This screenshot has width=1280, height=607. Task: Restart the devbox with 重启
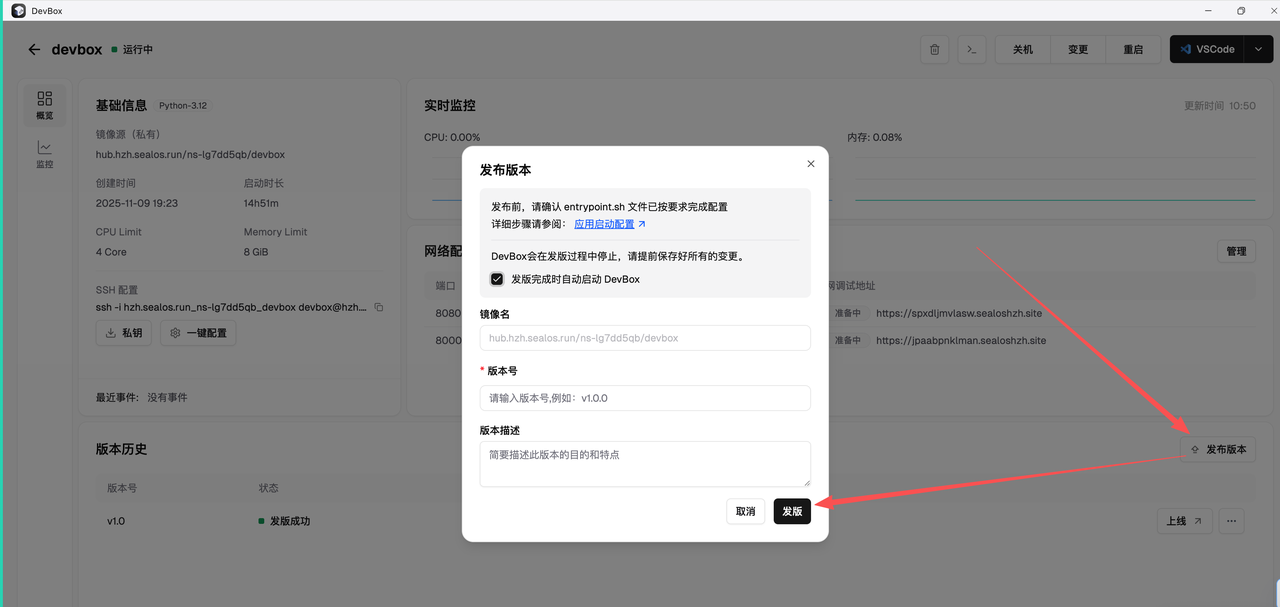coord(1132,48)
